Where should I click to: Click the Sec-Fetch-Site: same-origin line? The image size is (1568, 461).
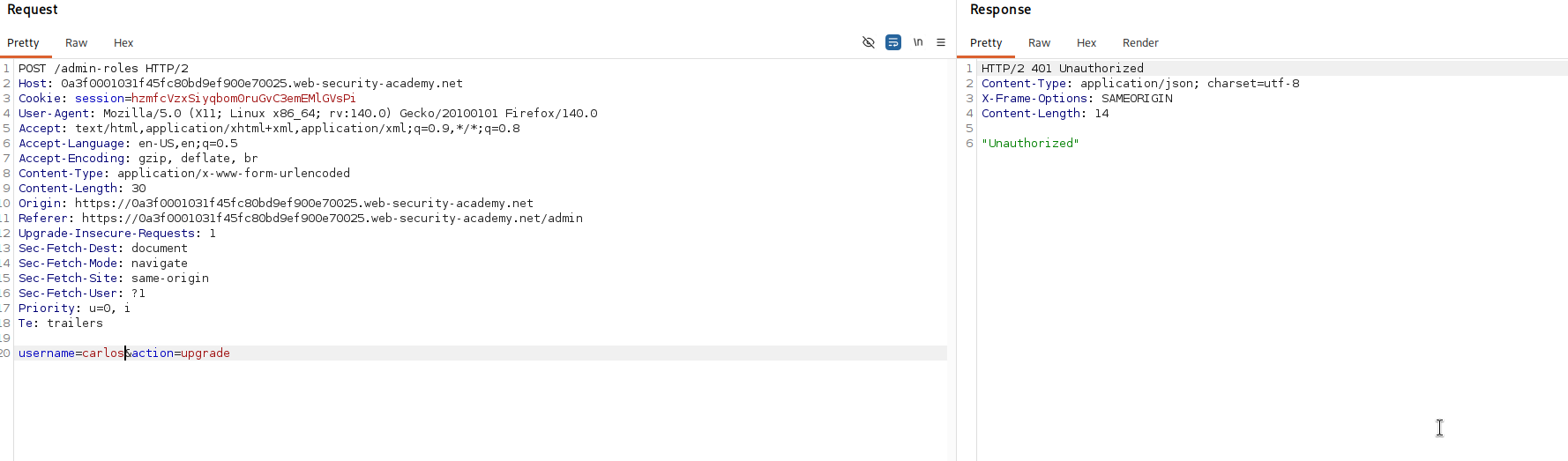(x=114, y=278)
